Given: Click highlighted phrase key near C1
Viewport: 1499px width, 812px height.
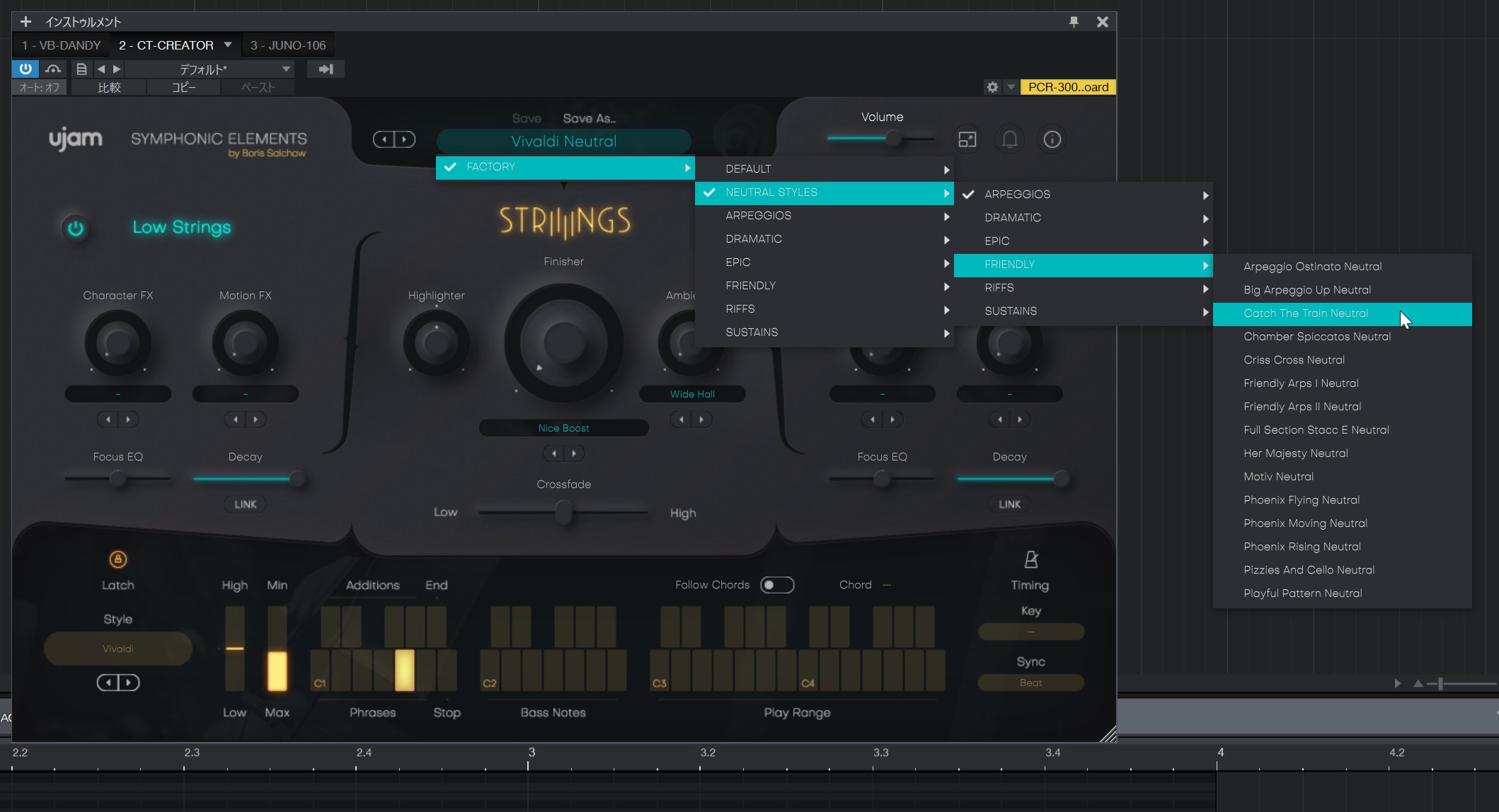Looking at the screenshot, I should (x=404, y=670).
